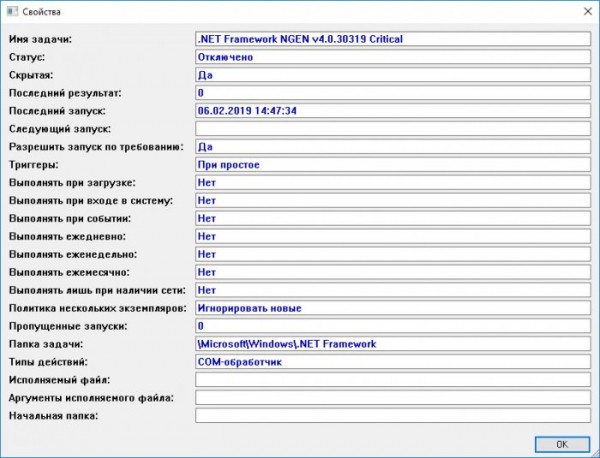The image size is (600, 458).
Task: Click the Пропущенные запуски field
Action: [393, 326]
